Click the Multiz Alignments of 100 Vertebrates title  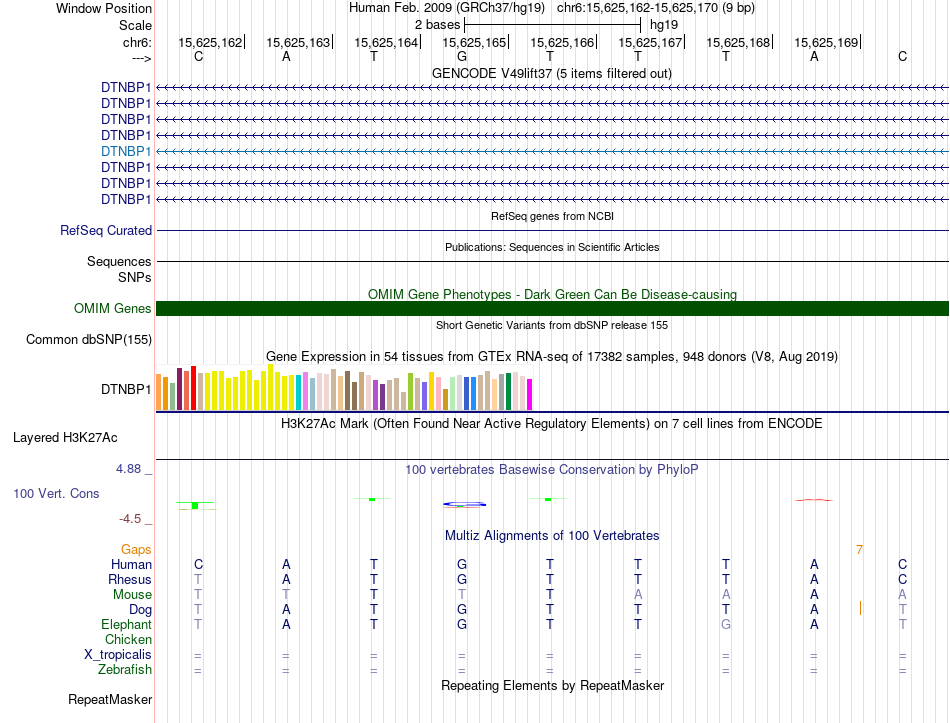coord(552,536)
